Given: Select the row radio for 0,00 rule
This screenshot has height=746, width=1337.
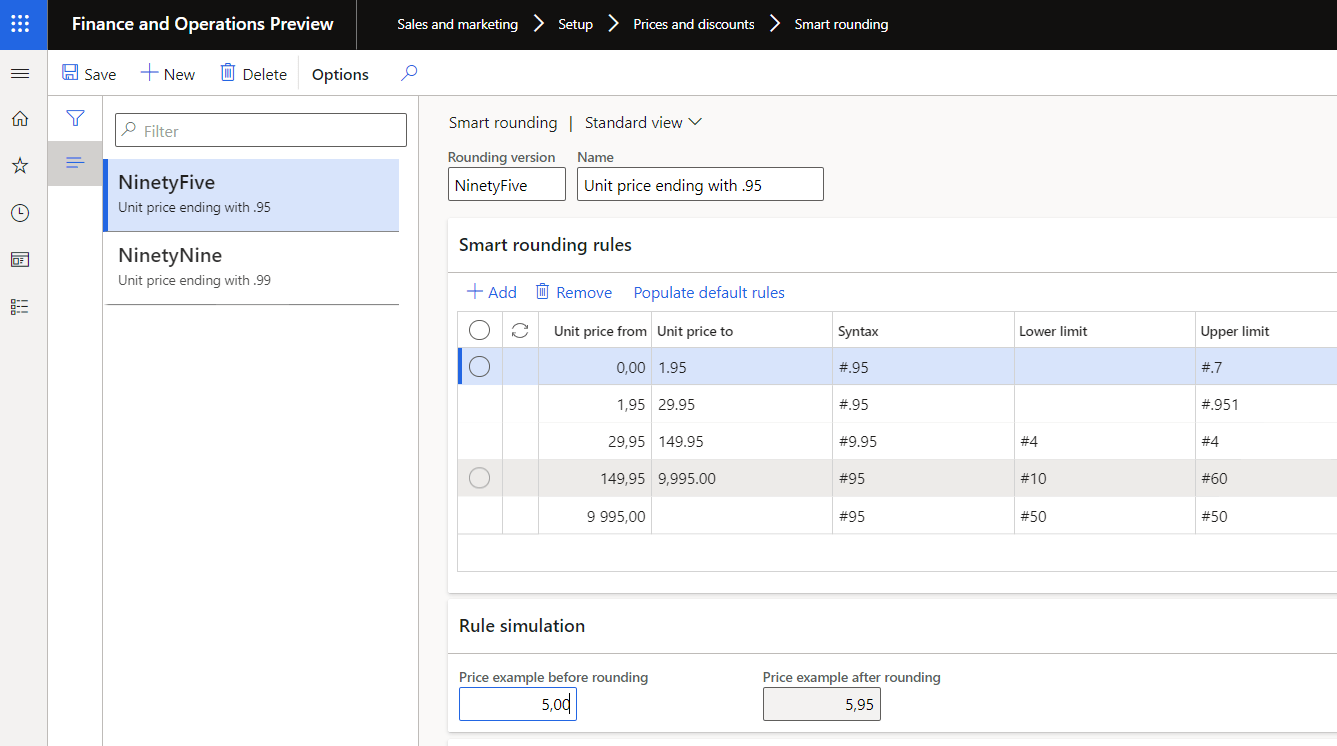Looking at the screenshot, I should tap(480, 367).
